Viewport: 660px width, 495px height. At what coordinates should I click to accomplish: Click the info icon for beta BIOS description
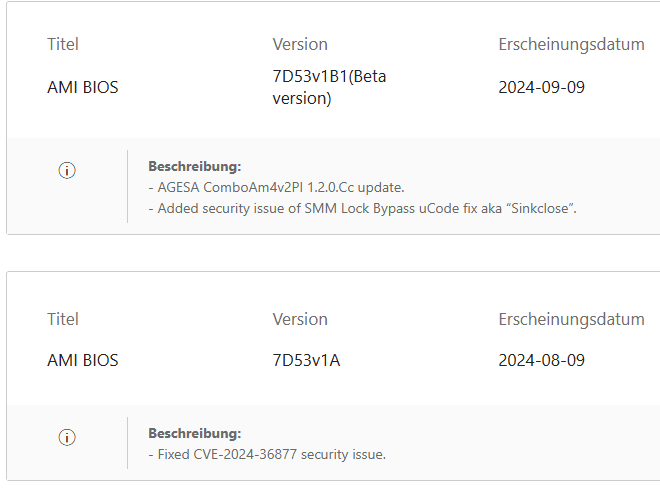[x=67, y=171]
